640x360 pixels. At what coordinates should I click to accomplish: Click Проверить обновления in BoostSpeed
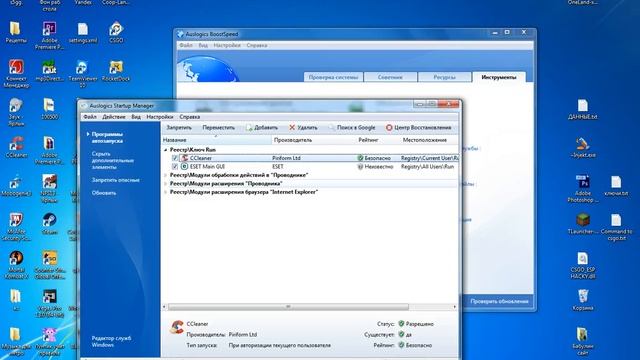499,301
